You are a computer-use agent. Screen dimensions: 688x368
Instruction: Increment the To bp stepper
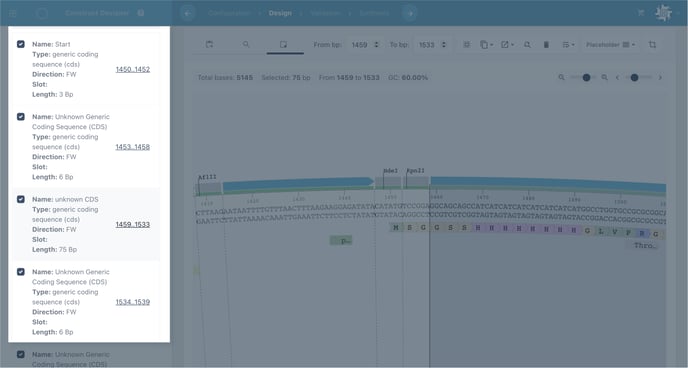coord(444,43)
